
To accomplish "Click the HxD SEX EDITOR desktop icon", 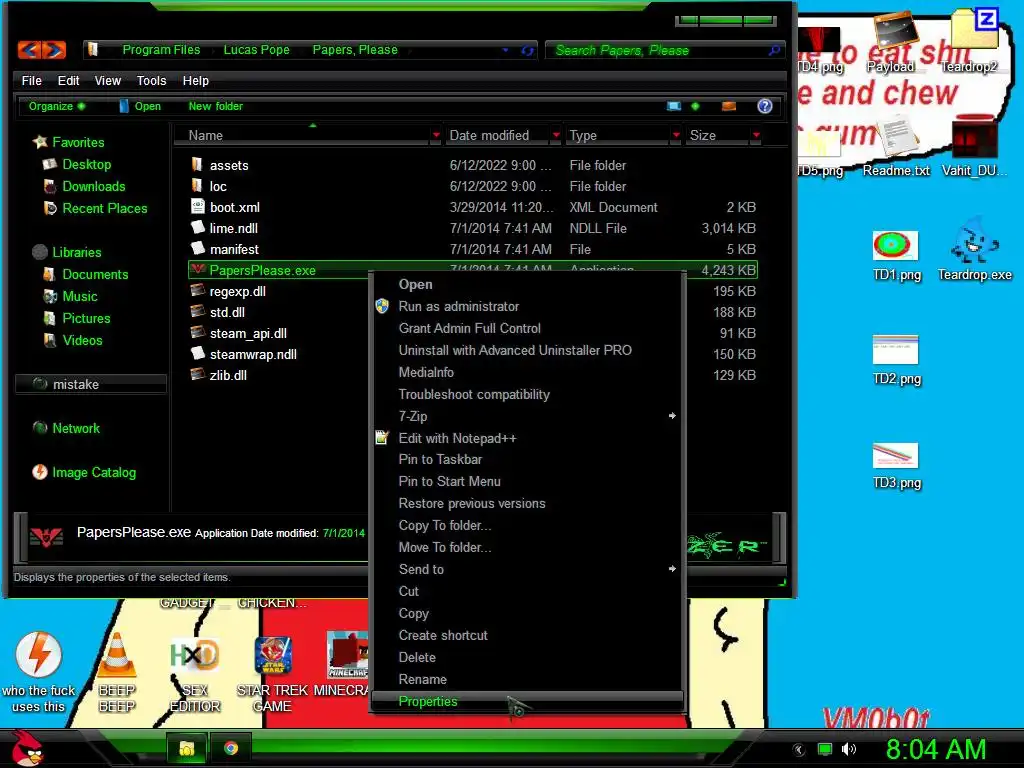I will click(195, 675).
